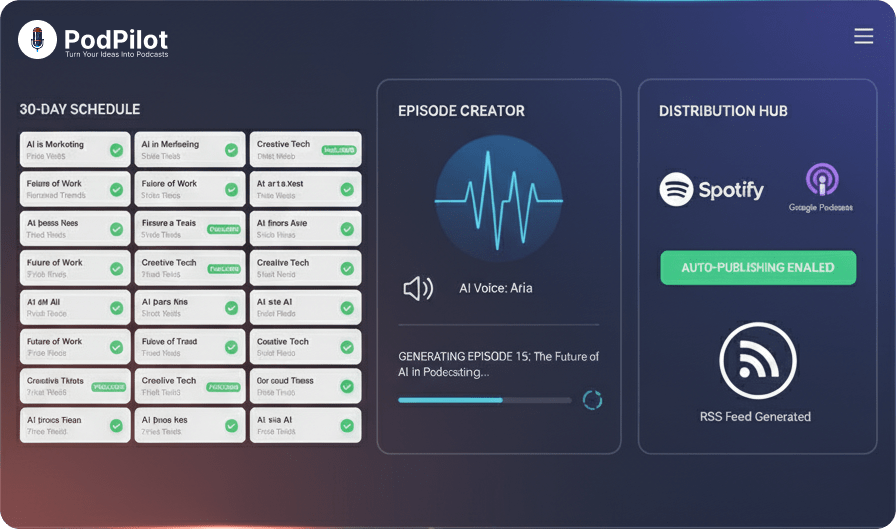
Task: Click the Distribution Hub heading
Action: [723, 111]
